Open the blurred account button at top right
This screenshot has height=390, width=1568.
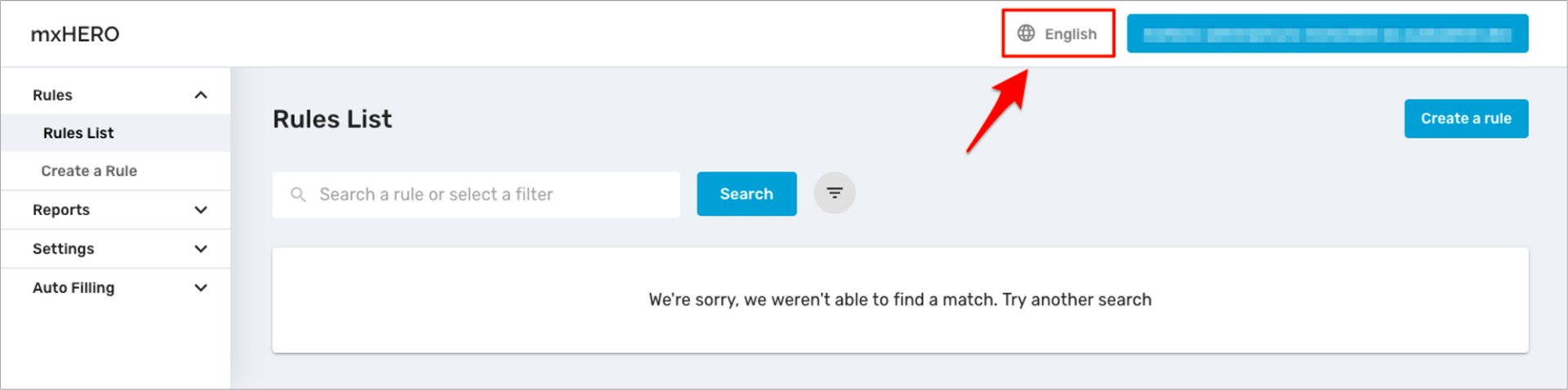(x=1327, y=34)
